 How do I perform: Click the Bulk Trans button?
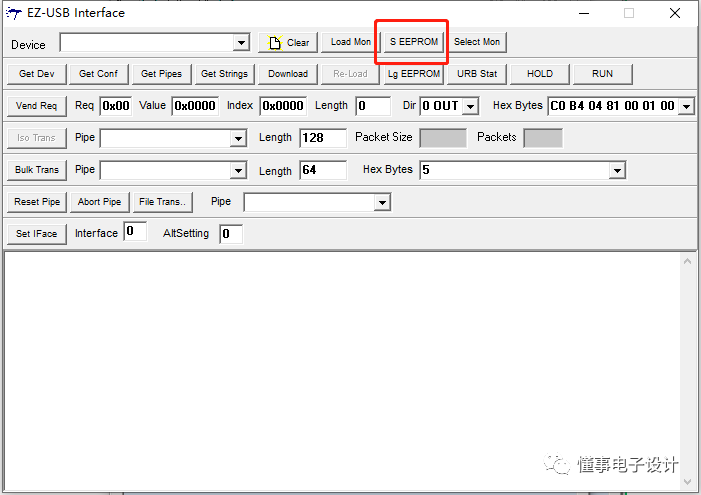[x=37, y=170]
